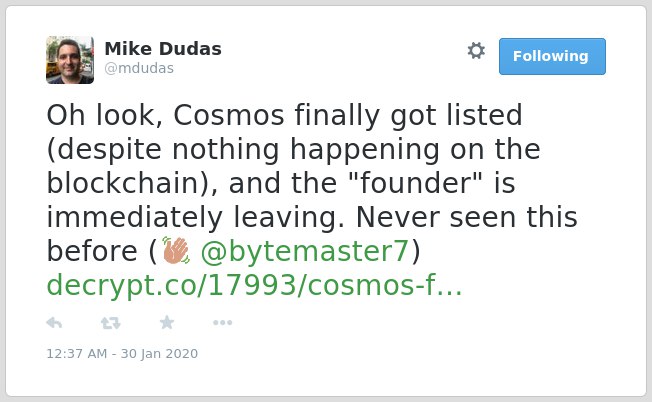This screenshot has height=402, width=652.
Task: Open the three-dot more actions menu
Action: coord(222,323)
